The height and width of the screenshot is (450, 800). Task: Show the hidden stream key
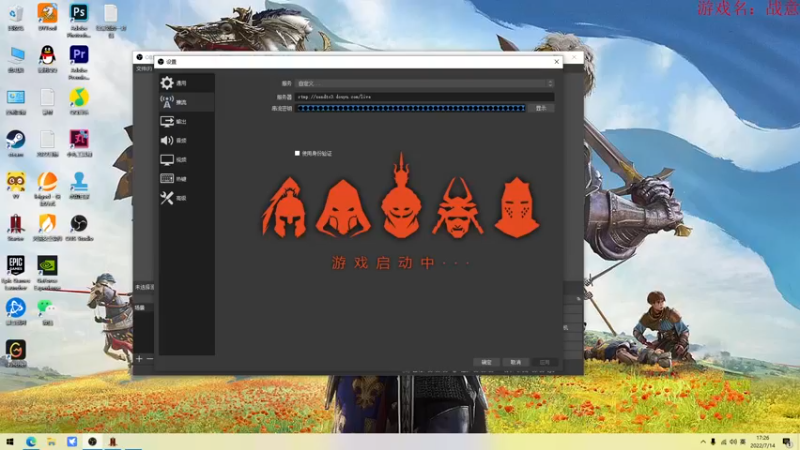pos(541,108)
